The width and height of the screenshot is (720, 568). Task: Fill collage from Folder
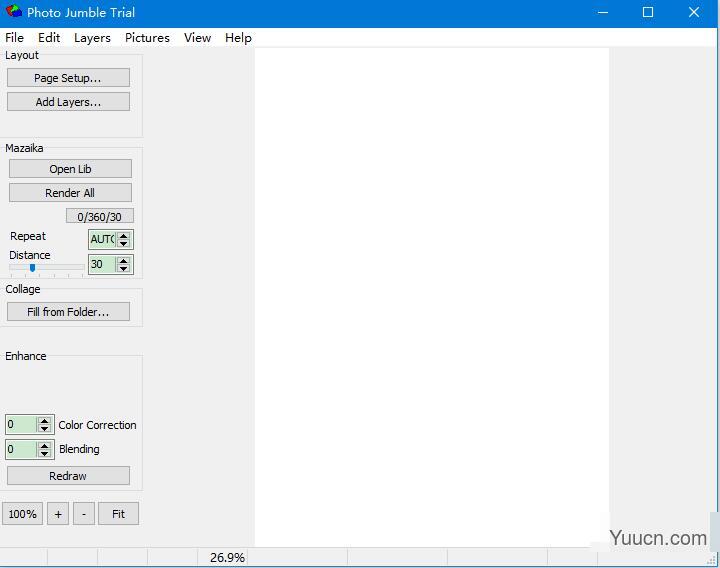[x=68, y=312]
